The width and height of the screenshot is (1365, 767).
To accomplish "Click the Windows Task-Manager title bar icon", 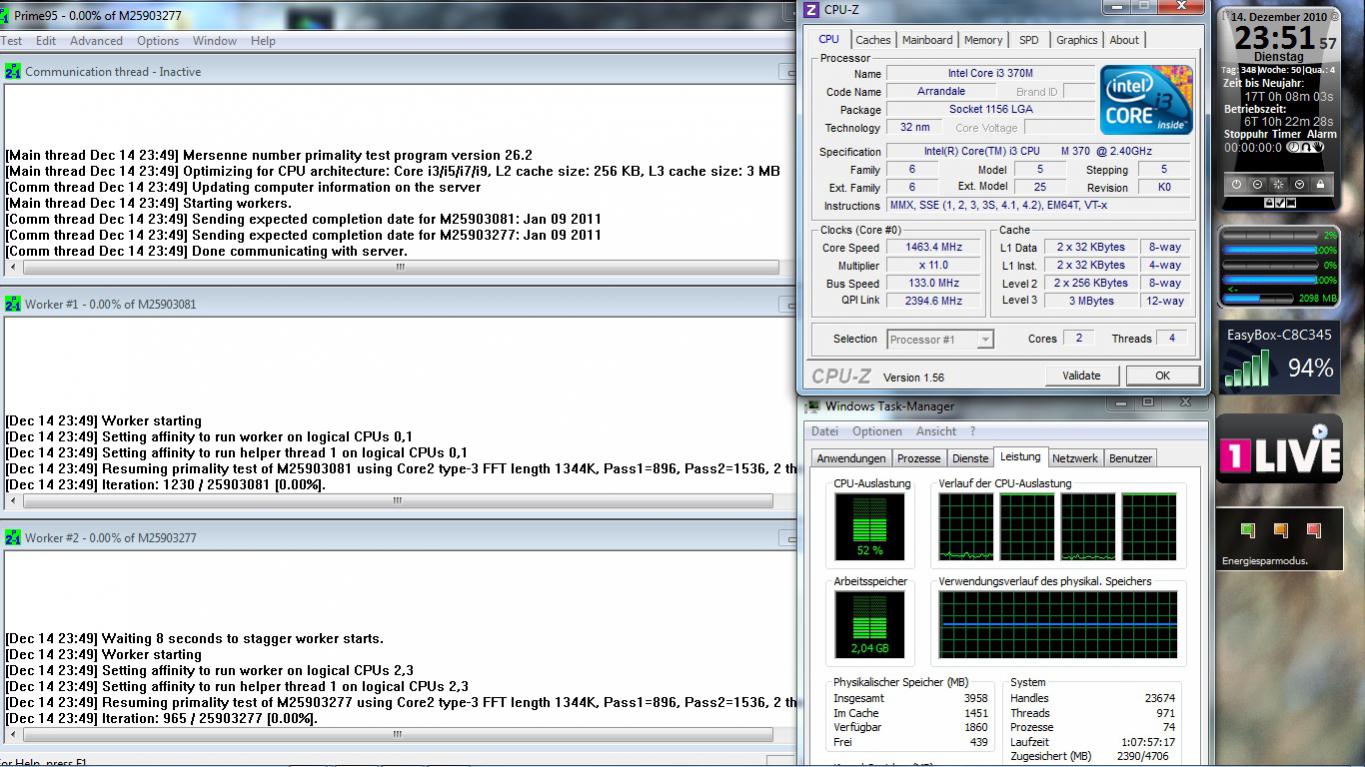I will point(813,407).
